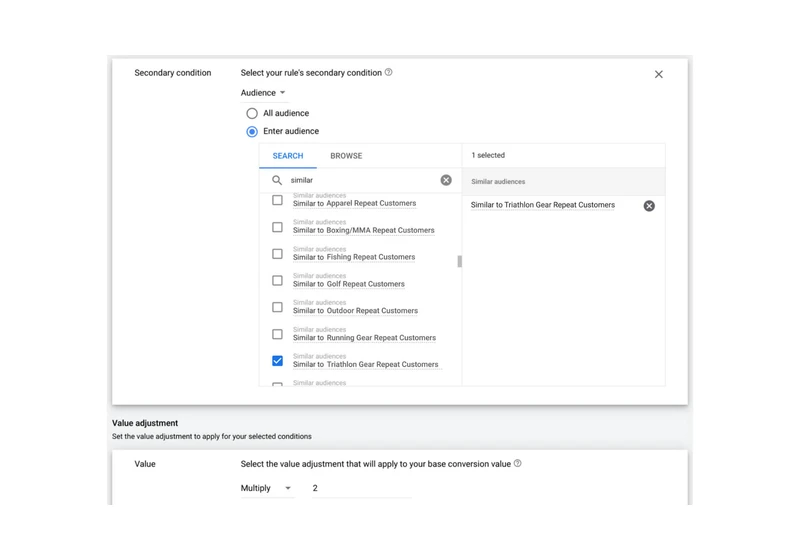
Task: Check Similar to Boxing/MMA Repeat Customers
Action: [x=277, y=227]
